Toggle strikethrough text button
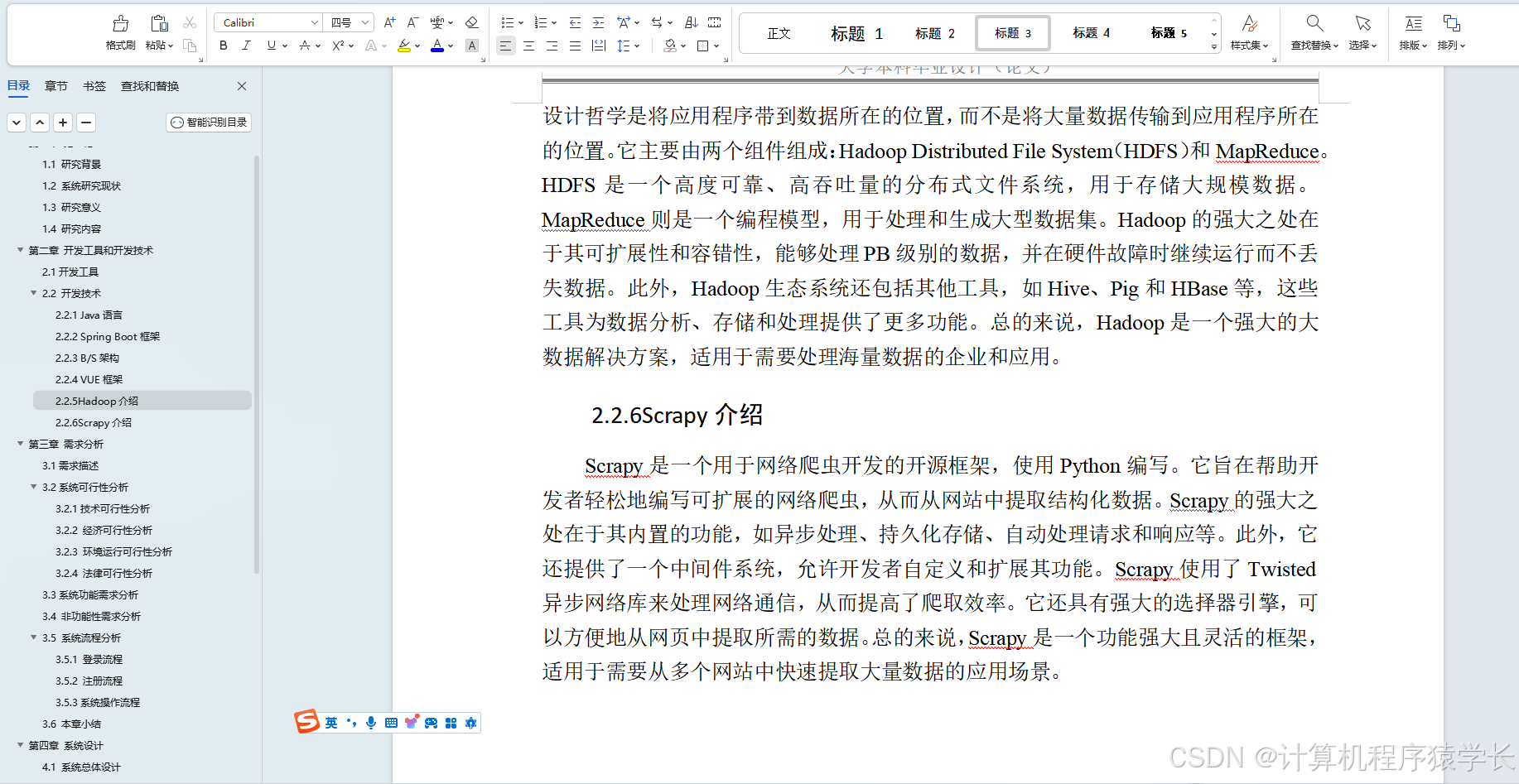1519x784 pixels. click(305, 46)
